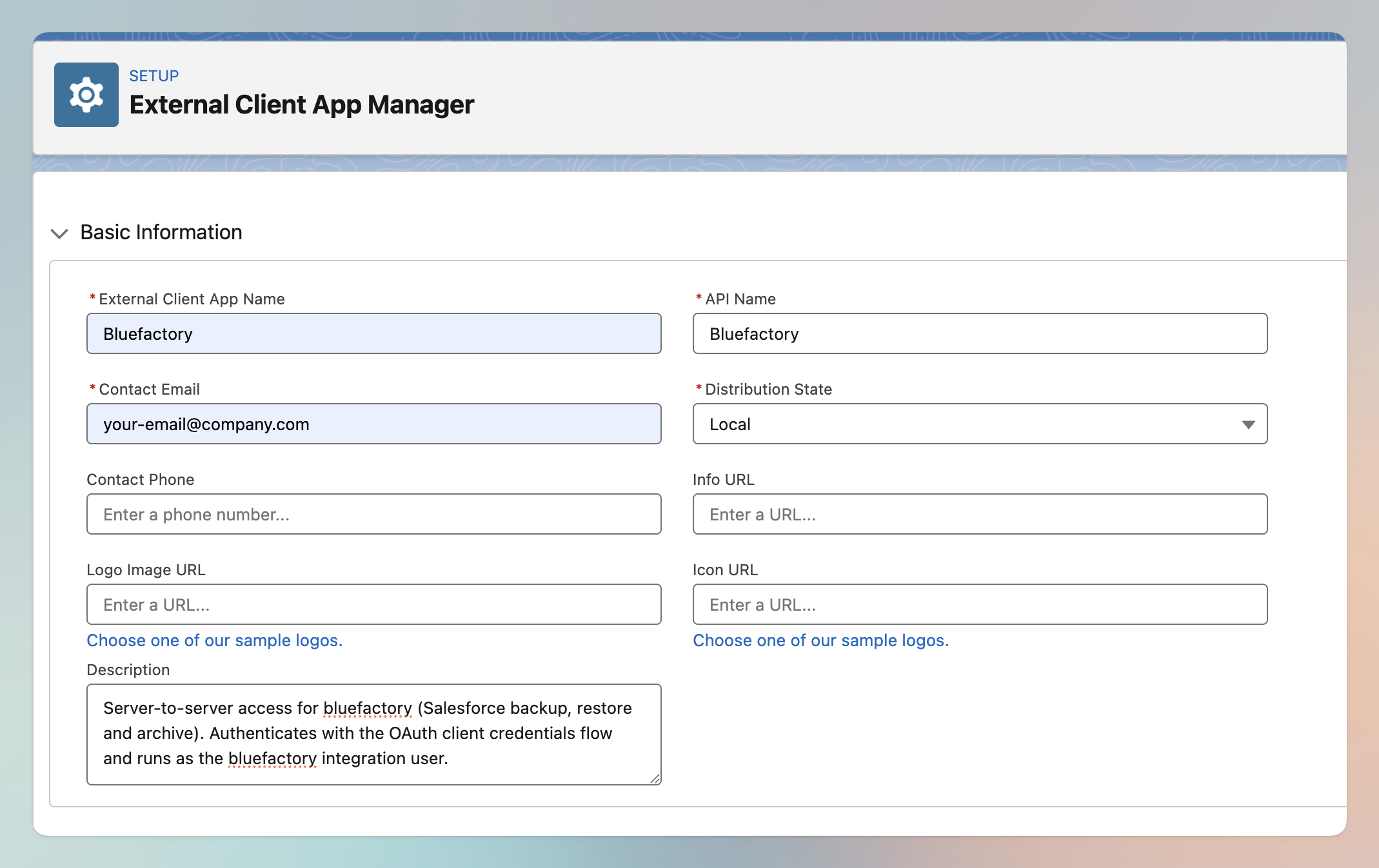Click inside the Description text area
This screenshot has height=868, width=1379.
[374, 735]
